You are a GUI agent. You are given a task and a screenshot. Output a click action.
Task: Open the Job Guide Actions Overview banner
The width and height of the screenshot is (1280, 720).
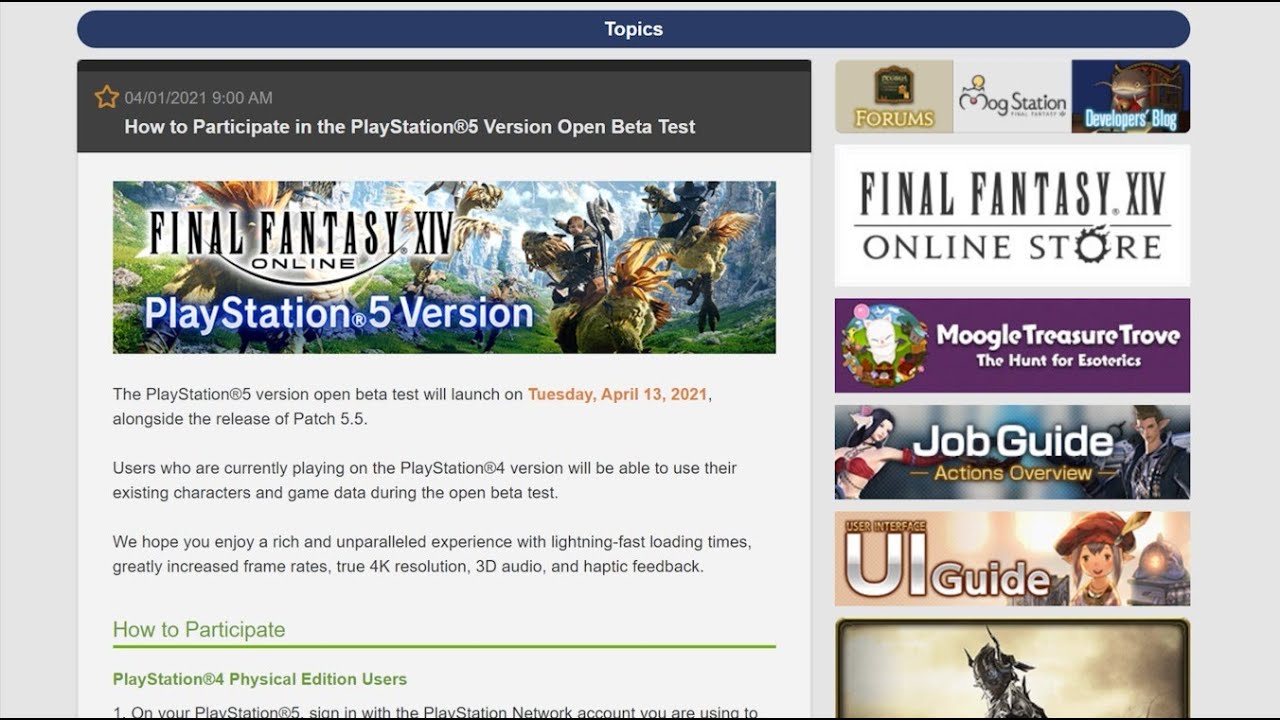click(1012, 452)
